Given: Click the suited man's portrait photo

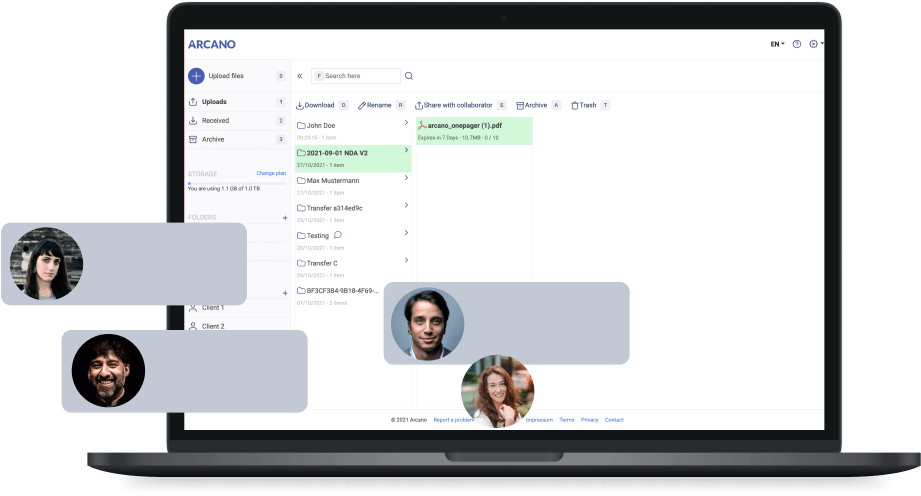Looking at the screenshot, I should coord(428,323).
